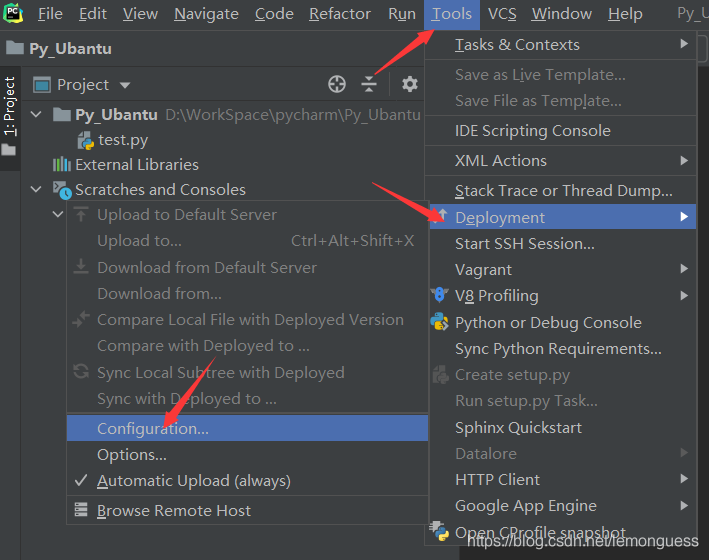Select test.py in the project tree

click(x=123, y=140)
